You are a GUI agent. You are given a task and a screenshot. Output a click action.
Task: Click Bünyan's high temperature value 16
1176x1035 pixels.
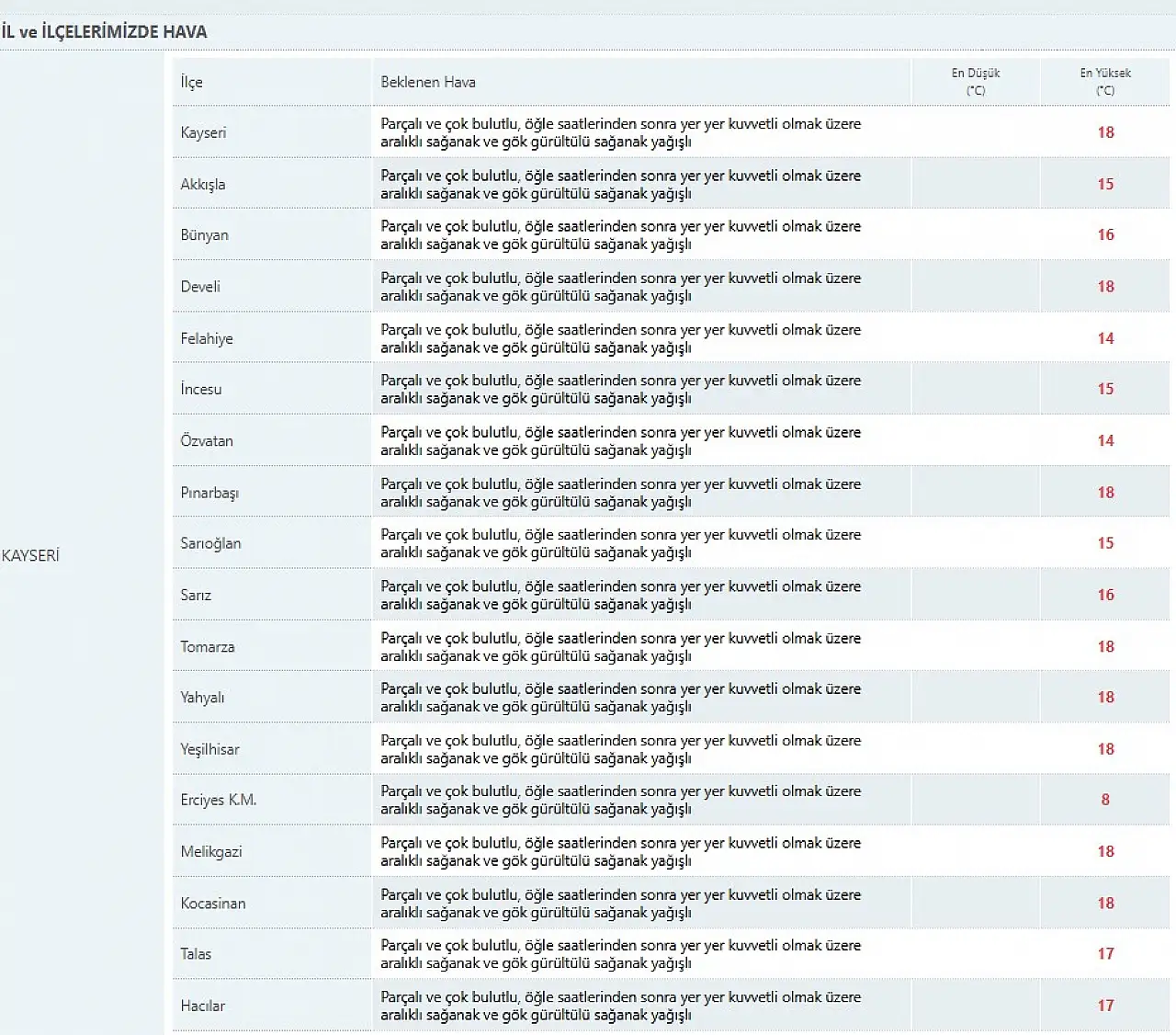1105,234
